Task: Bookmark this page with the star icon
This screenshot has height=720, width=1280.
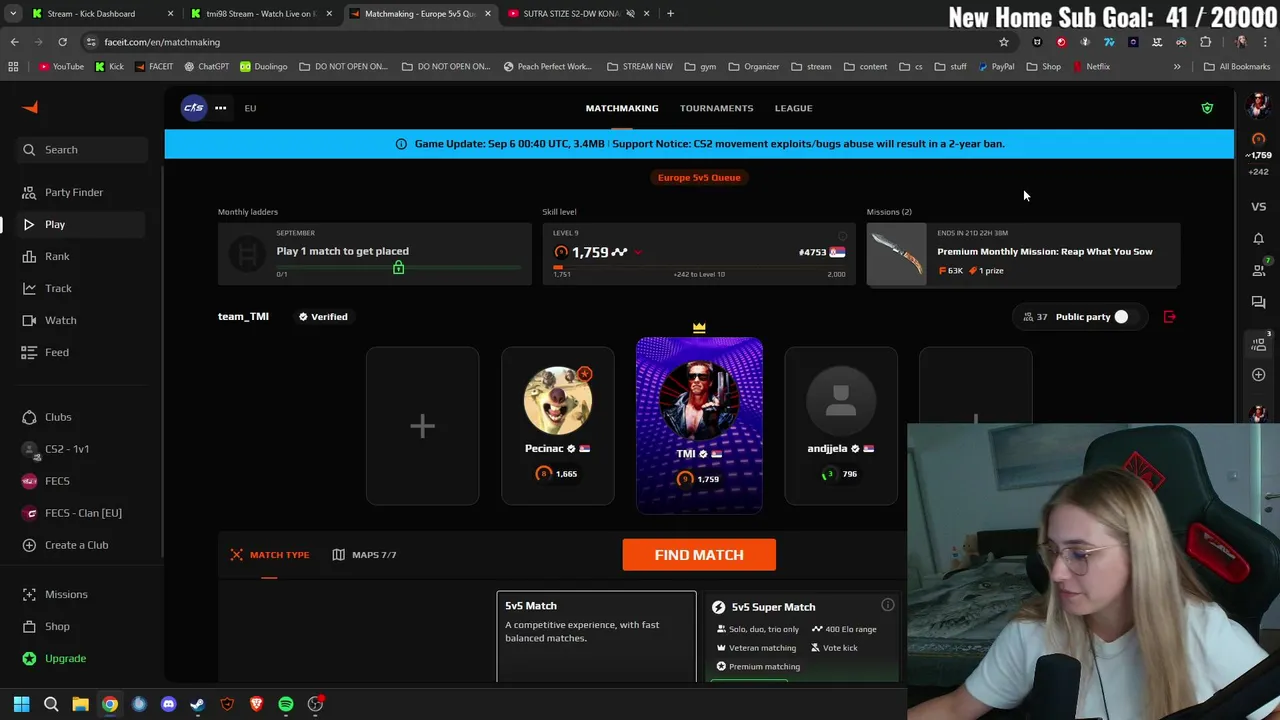Action: [x=1003, y=42]
